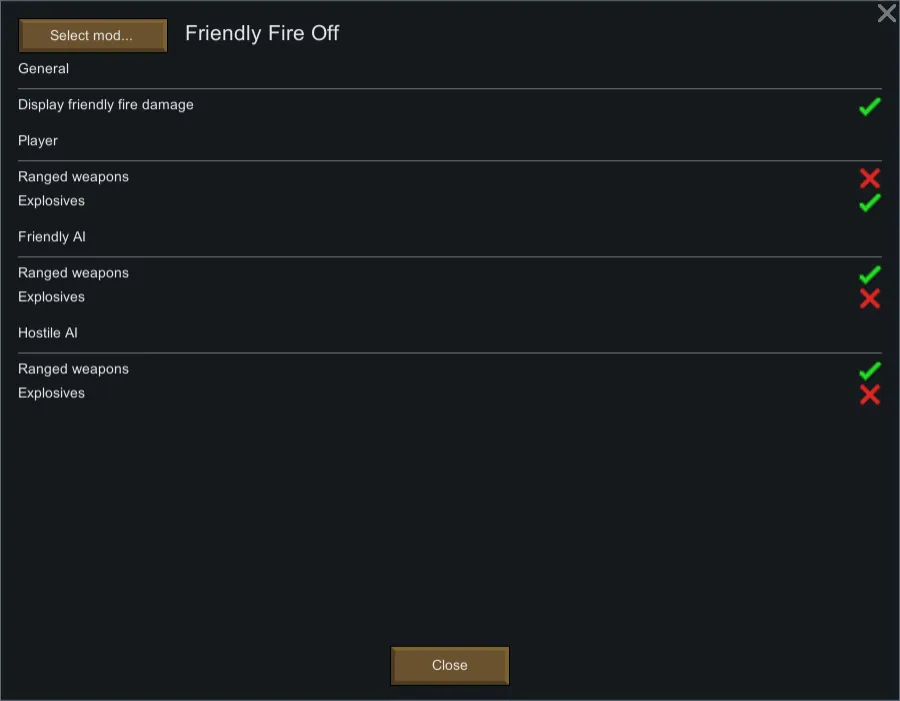Click the Friendly Fire Off title text

[262, 33]
